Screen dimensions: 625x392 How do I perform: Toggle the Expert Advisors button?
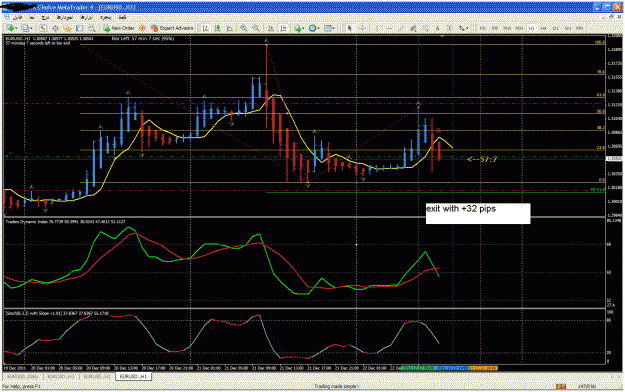(x=172, y=28)
